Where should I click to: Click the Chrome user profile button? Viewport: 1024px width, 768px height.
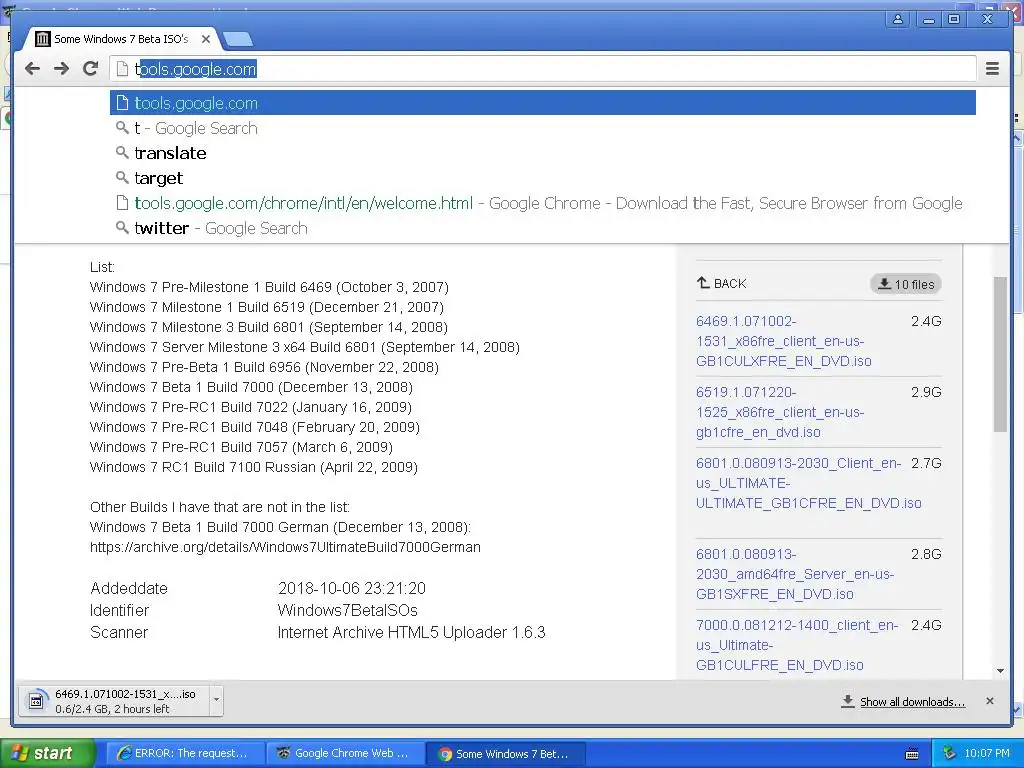tap(898, 19)
